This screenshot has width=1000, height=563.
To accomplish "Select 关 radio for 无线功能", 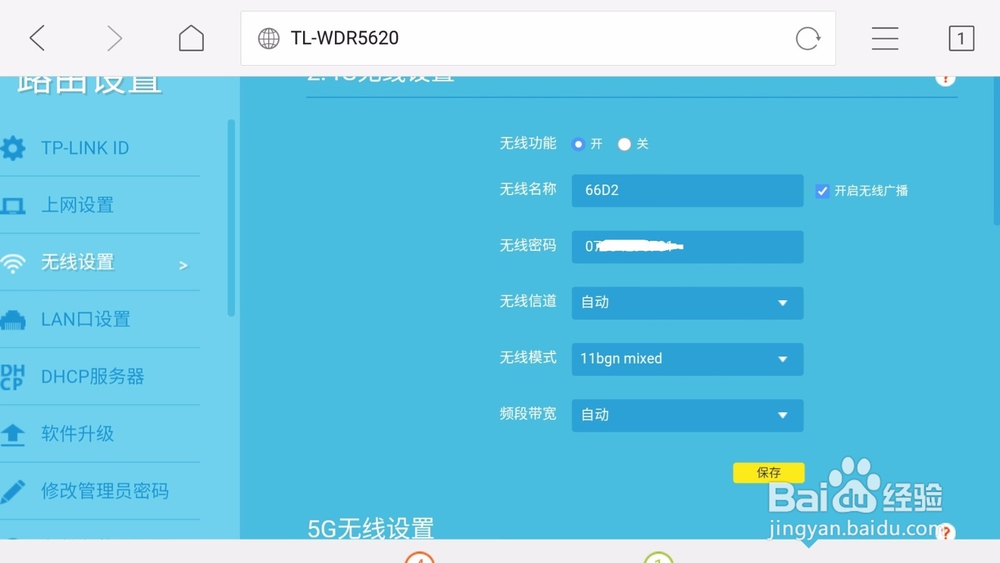I will [624, 144].
